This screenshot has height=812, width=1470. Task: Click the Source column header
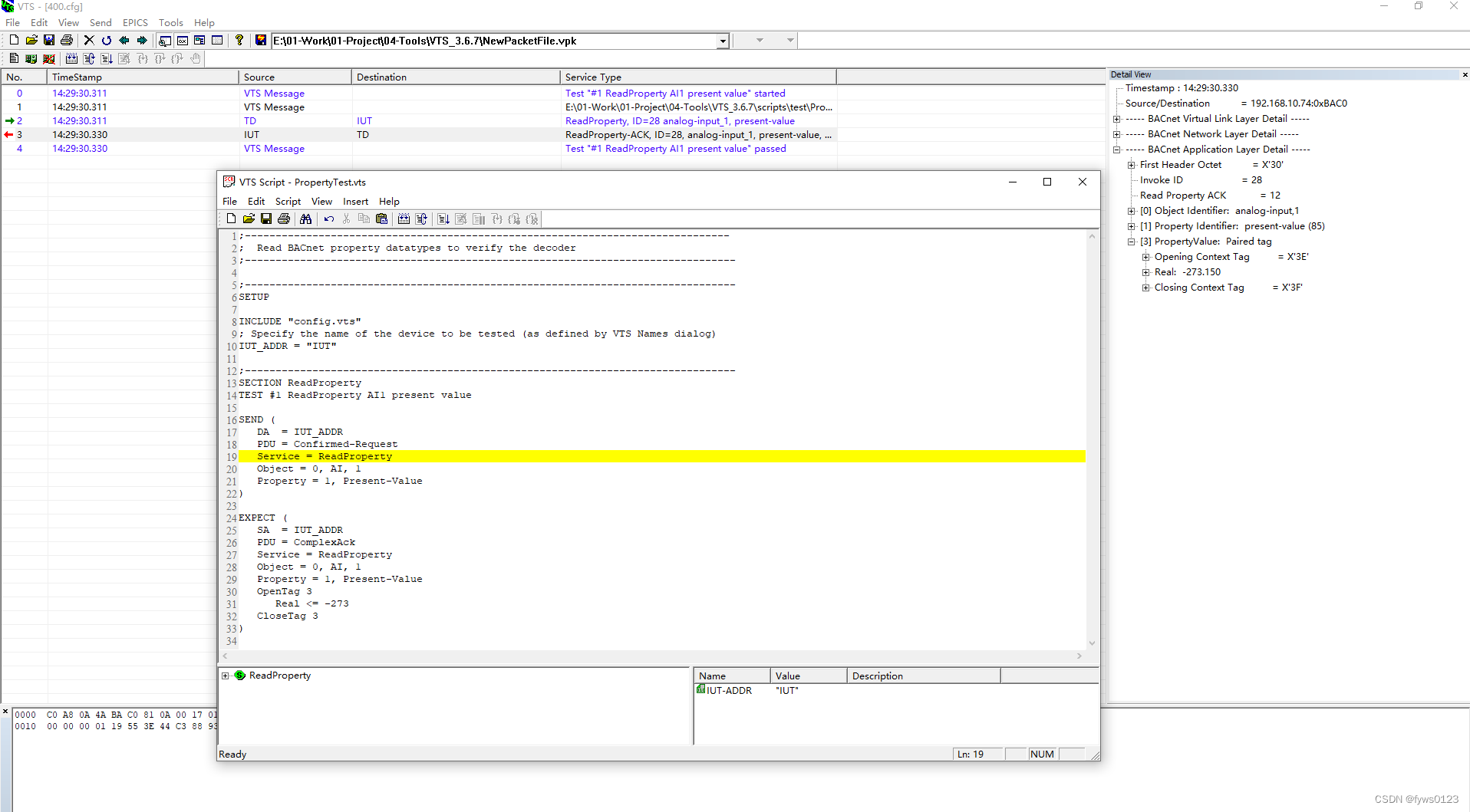(295, 77)
